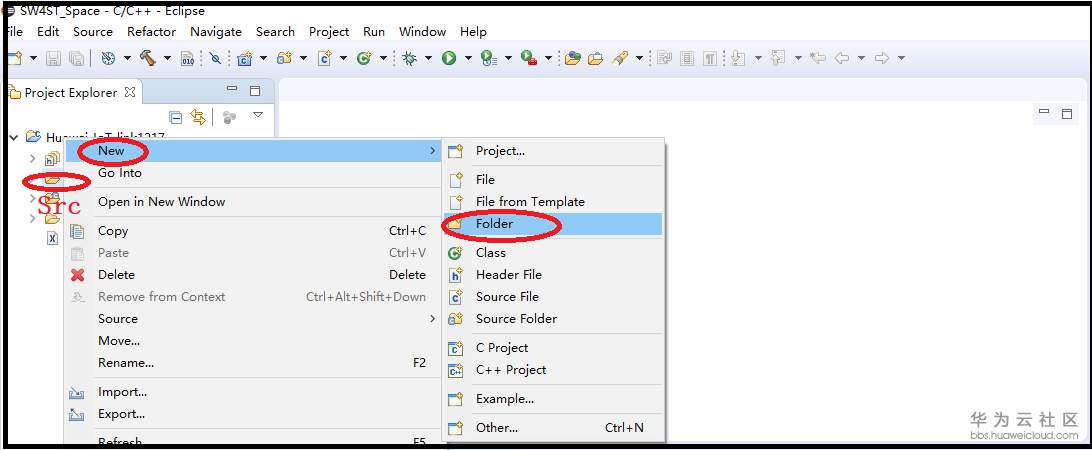Minimize the Project Explorer panel
Screen dimensions: 1092x450
(x=233, y=89)
